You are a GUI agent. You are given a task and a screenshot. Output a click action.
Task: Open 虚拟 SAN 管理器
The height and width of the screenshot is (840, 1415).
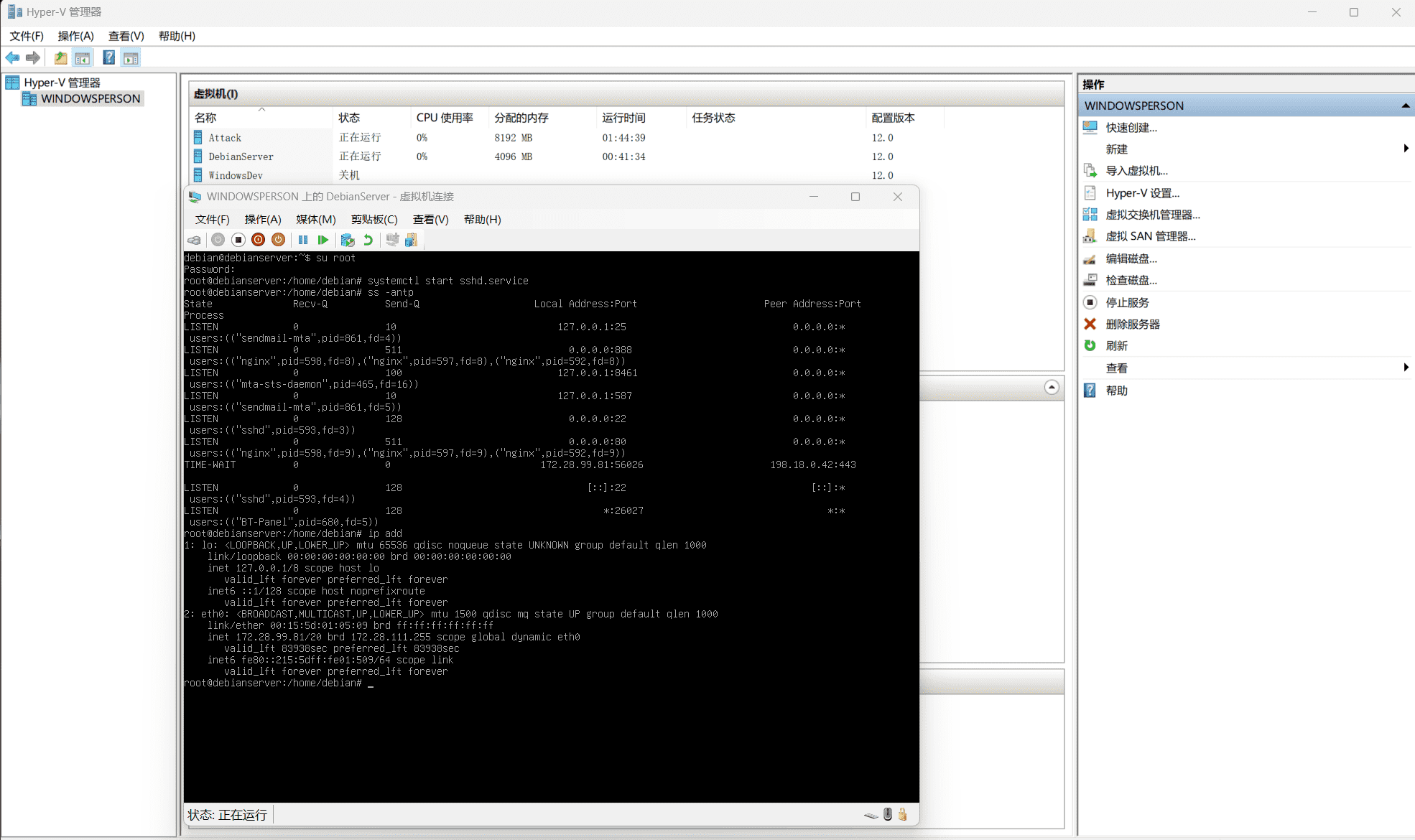click(1151, 236)
